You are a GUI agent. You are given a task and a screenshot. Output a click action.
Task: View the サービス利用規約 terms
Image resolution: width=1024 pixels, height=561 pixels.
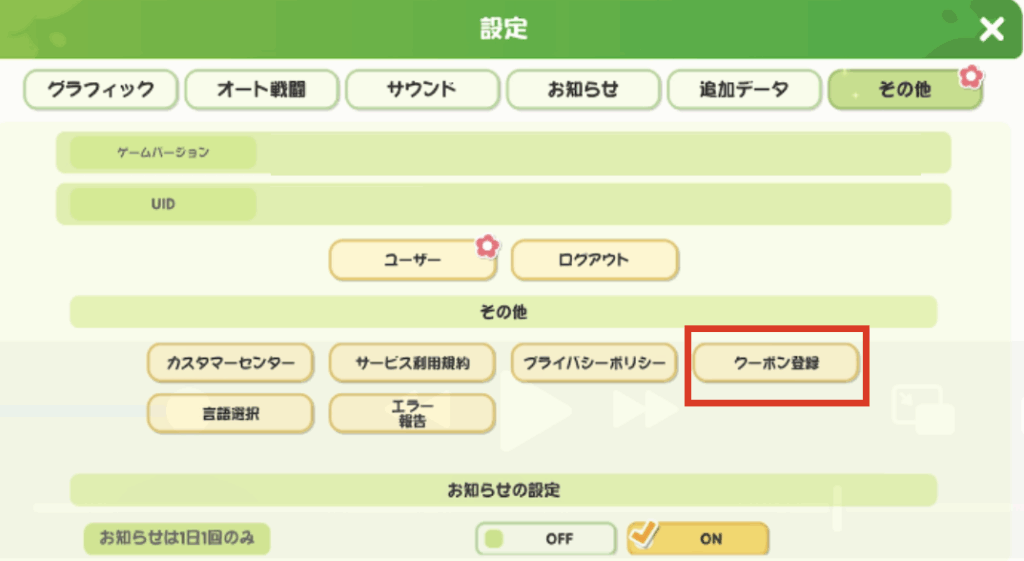(x=412, y=364)
